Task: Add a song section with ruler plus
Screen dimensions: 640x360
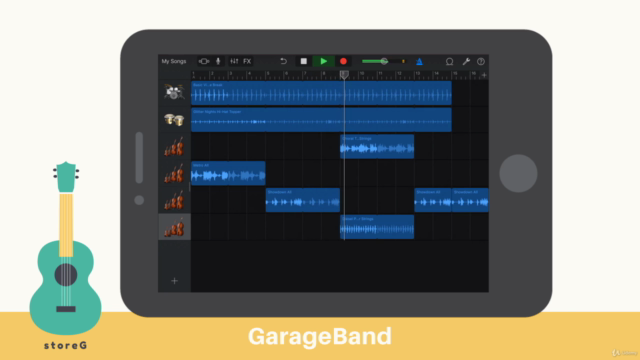Action: coord(484,75)
